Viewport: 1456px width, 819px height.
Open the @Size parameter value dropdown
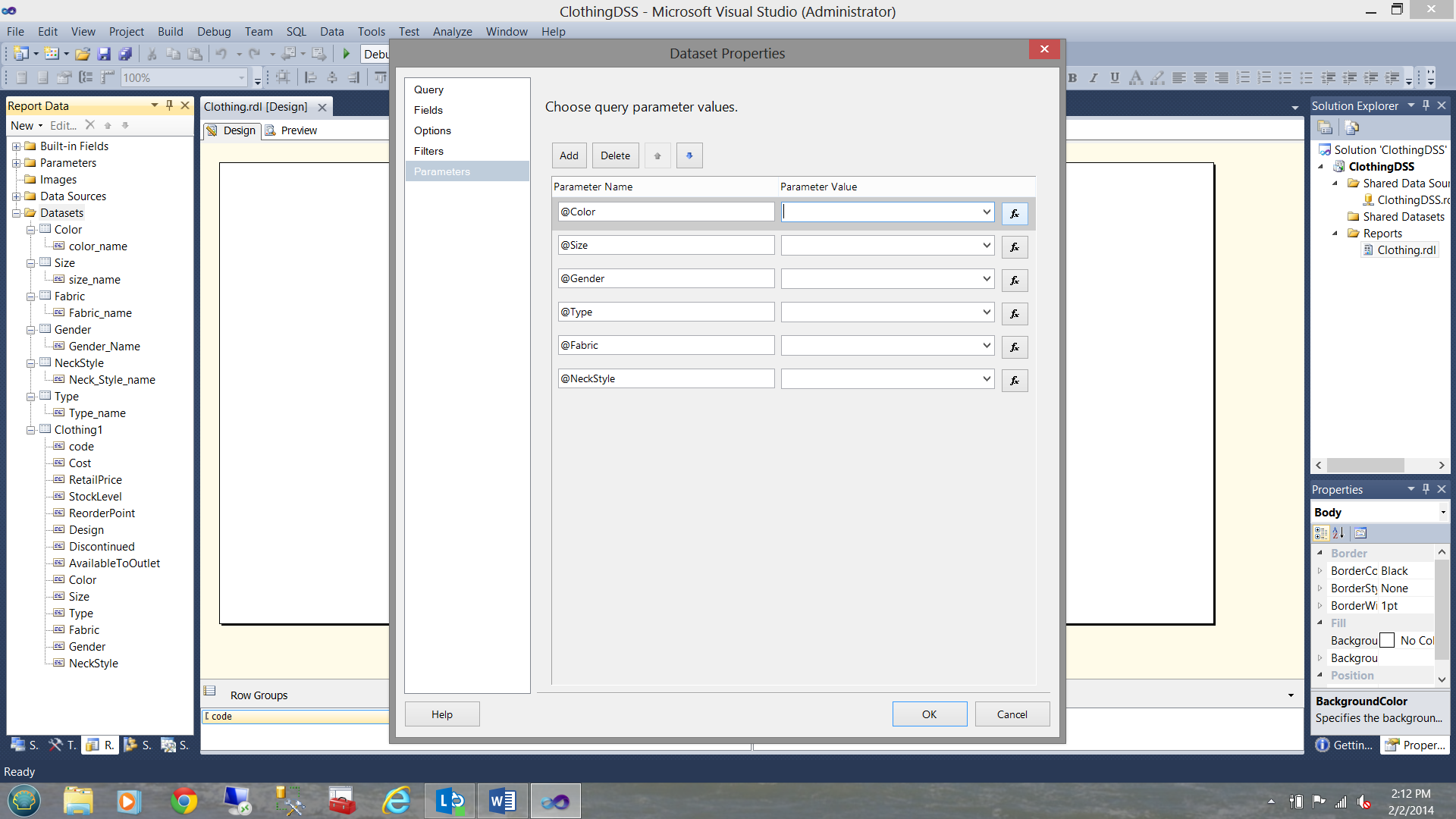pyautogui.click(x=986, y=246)
